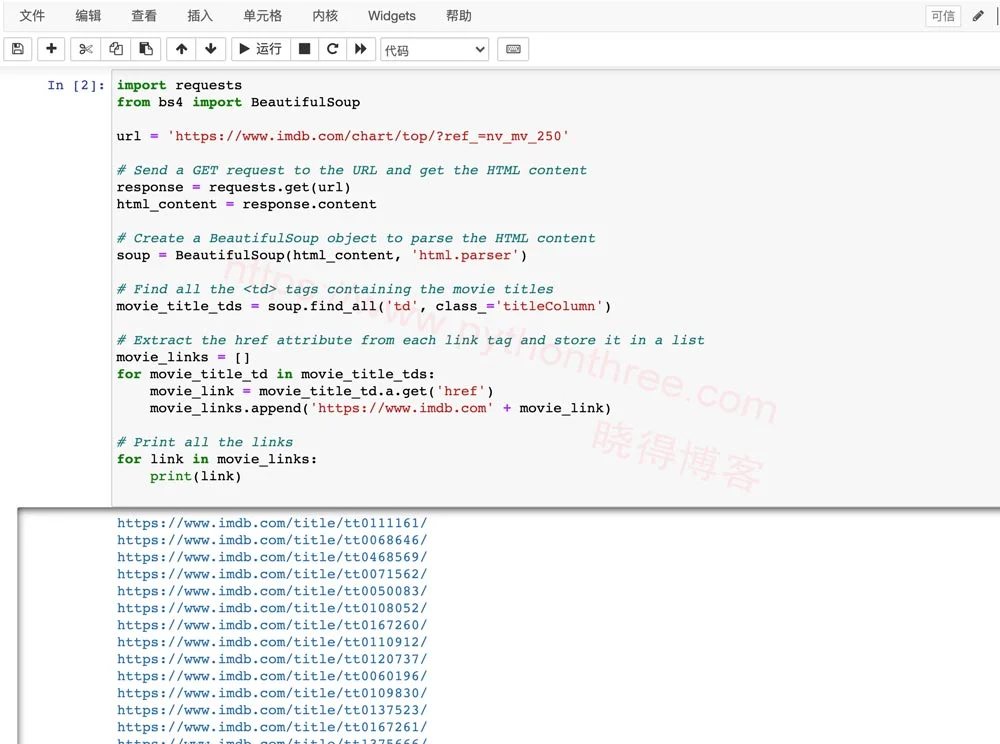Move cell up with arrow icon
This screenshot has width=1000, height=744.
(181, 49)
